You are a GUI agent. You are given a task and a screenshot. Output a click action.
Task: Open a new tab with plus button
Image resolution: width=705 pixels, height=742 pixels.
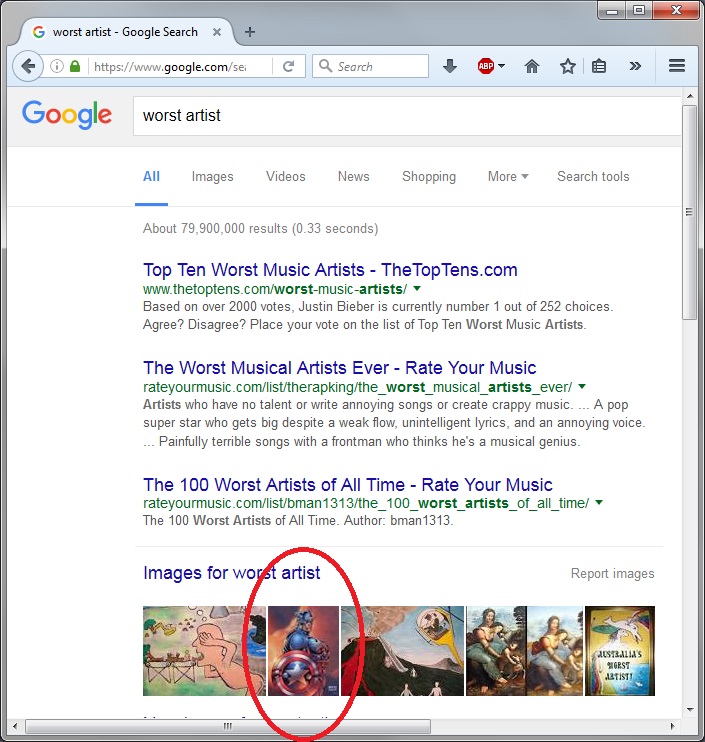pyautogui.click(x=250, y=32)
